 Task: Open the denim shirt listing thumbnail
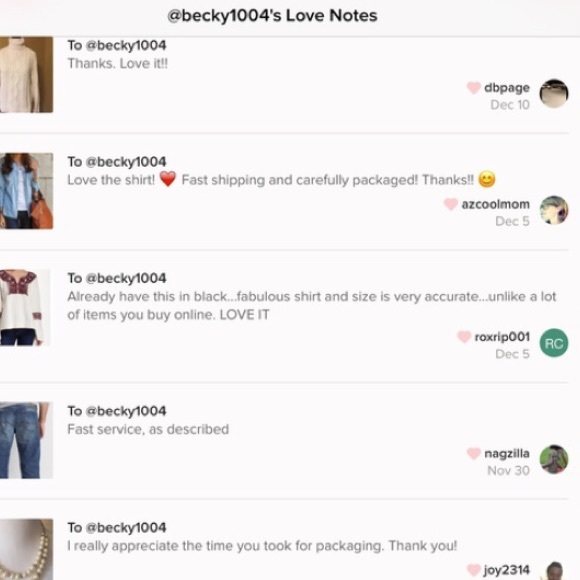(x=26, y=191)
